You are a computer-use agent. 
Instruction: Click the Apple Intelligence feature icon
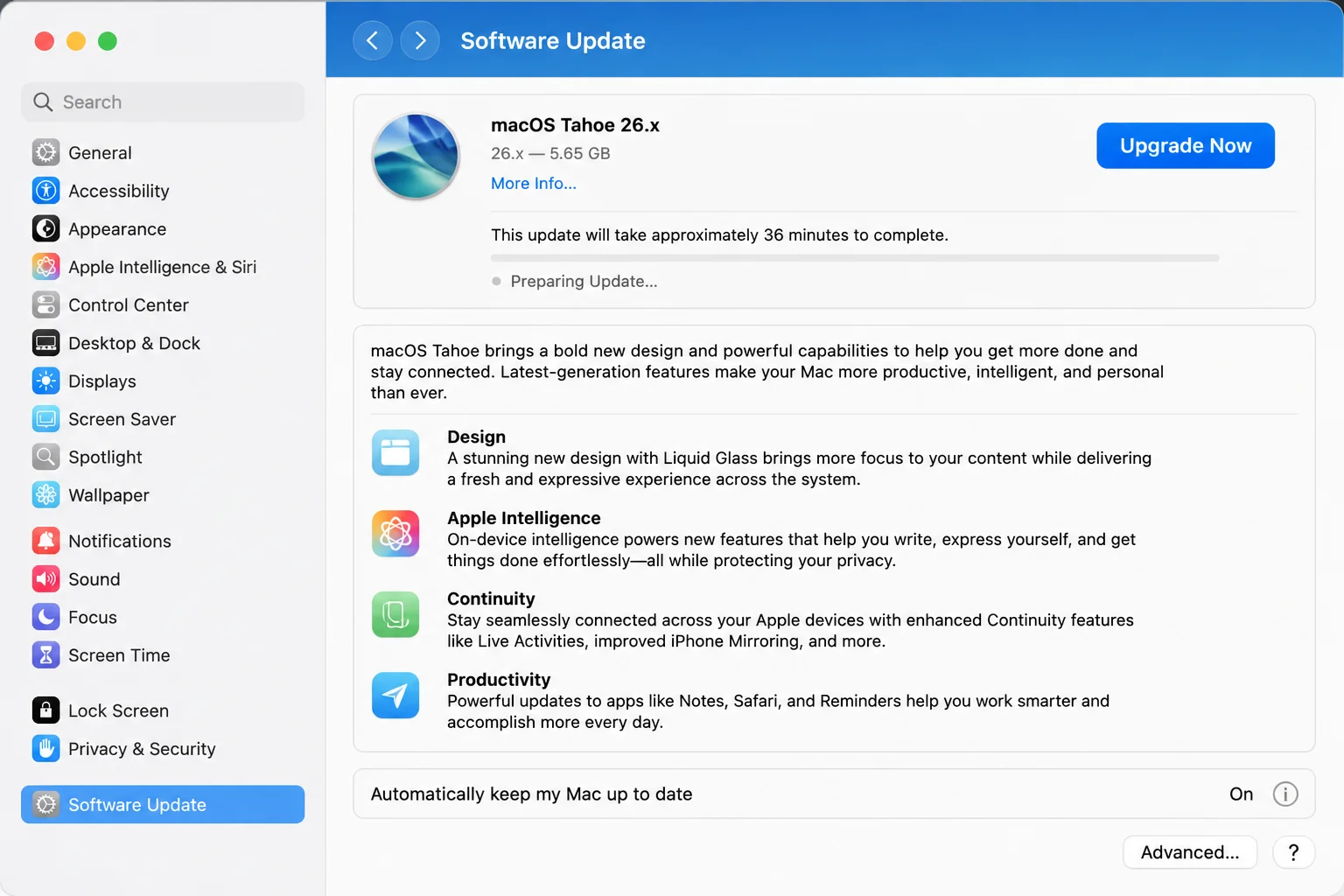(x=395, y=534)
